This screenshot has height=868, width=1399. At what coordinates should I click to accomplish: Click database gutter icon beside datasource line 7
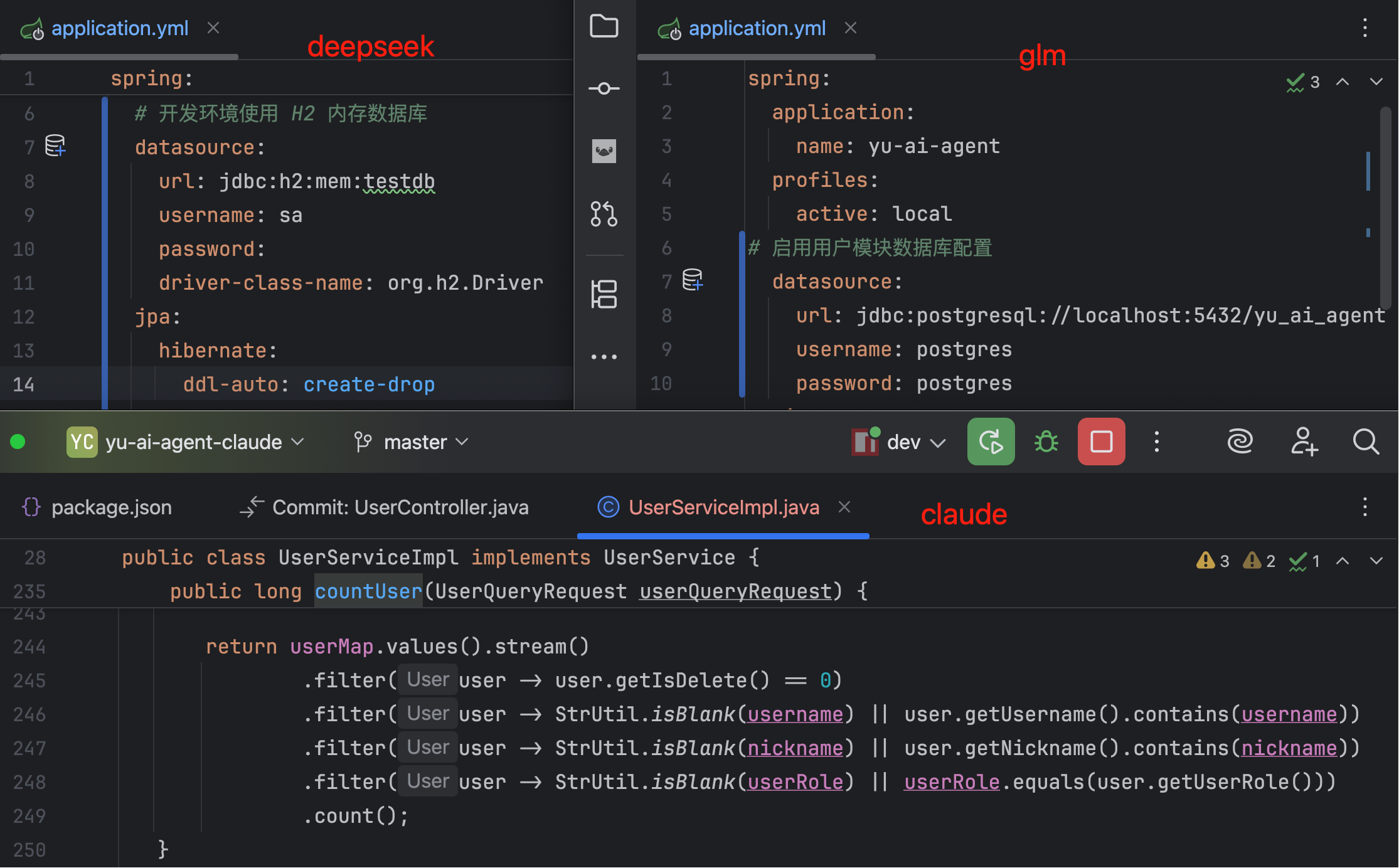(55, 146)
